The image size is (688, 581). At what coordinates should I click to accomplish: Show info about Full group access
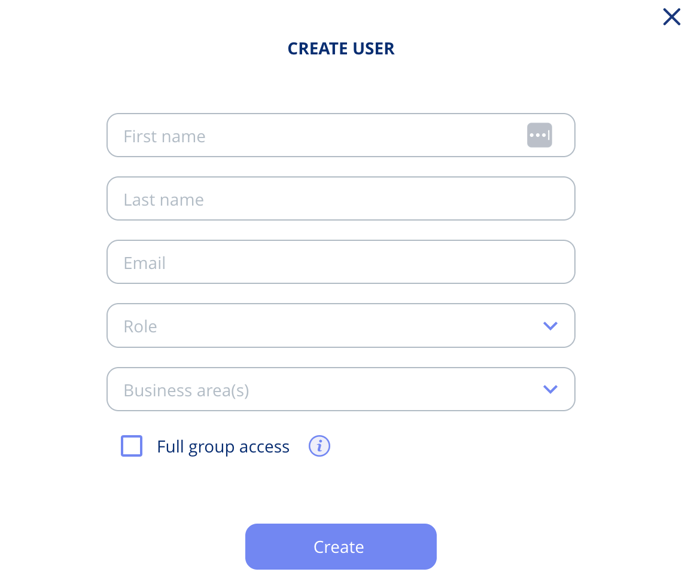pos(319,446)
